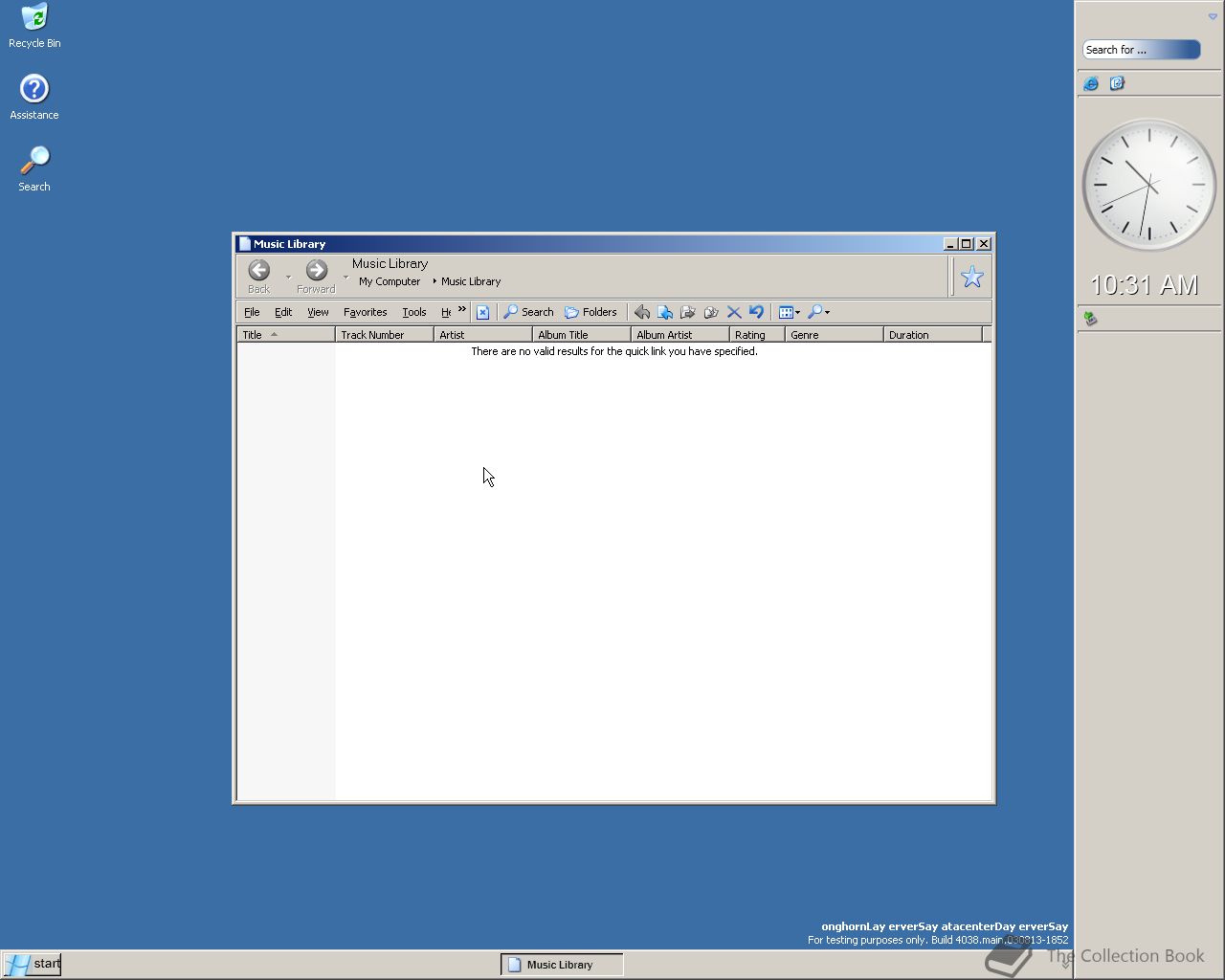Sort by the Duration column header

tap(933, 335)
